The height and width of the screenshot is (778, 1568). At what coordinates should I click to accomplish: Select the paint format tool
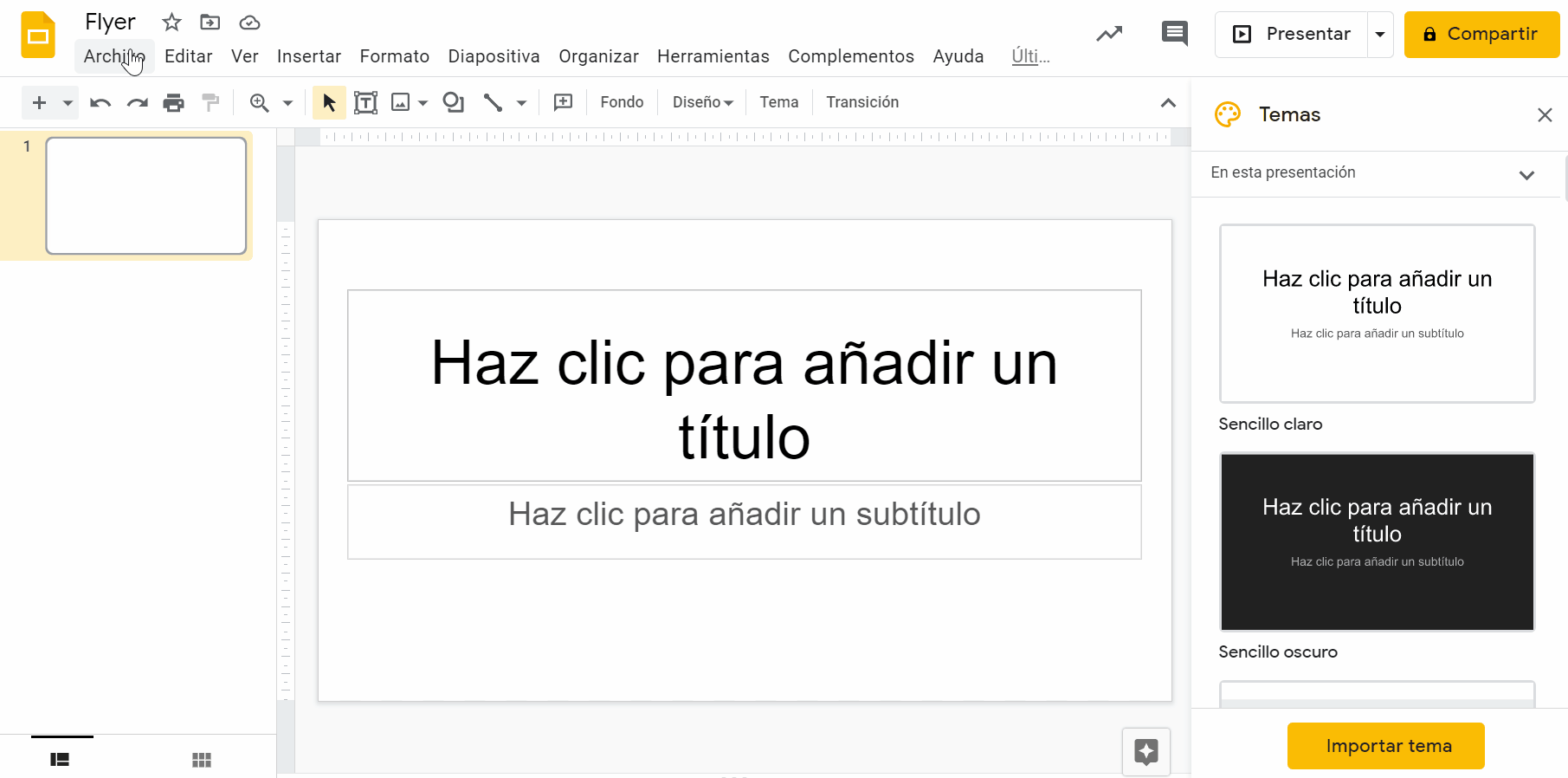pyautogui.click(x=210, y=103)
